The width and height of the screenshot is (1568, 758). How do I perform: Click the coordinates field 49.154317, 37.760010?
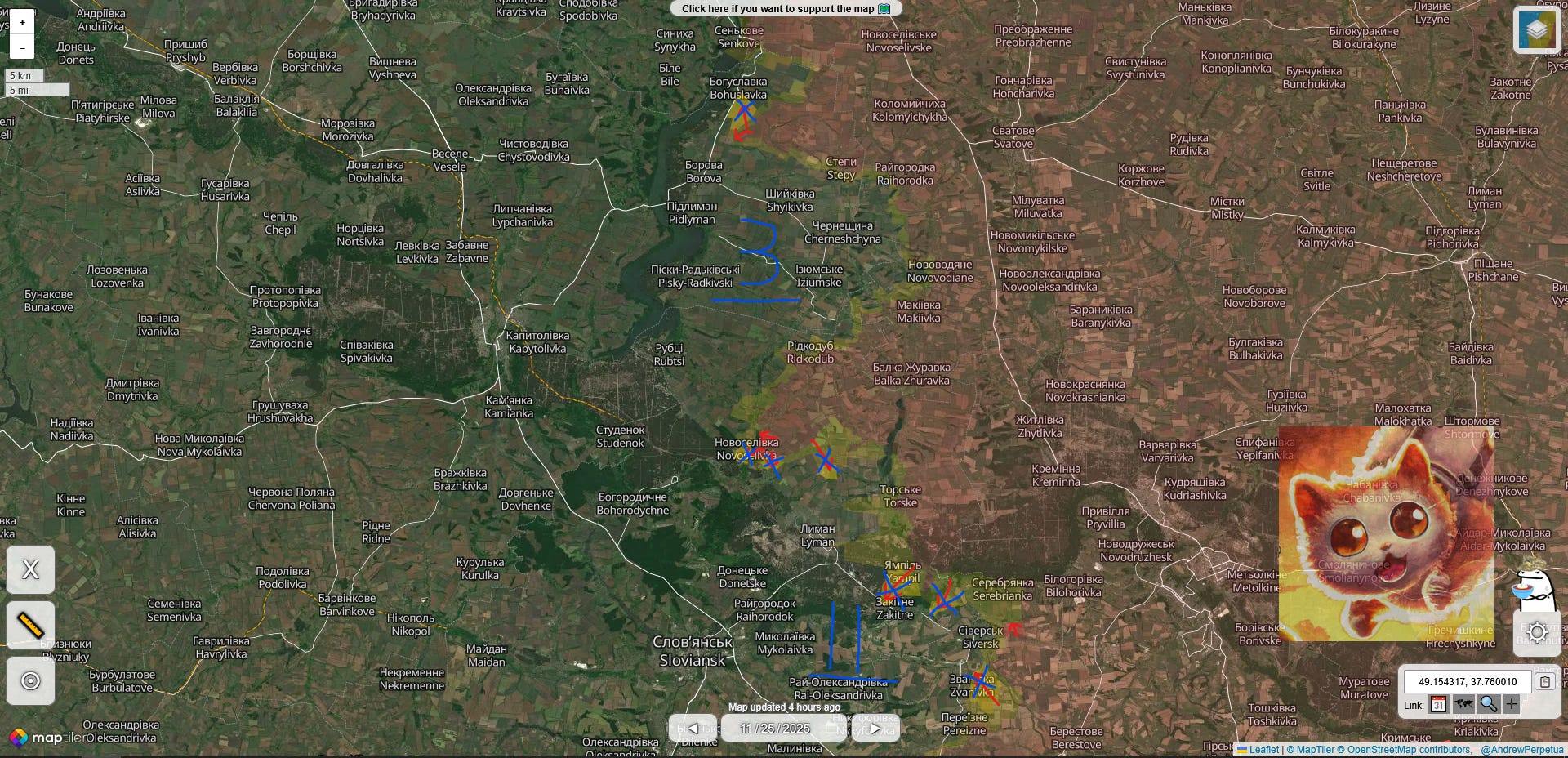[1468, 682]
